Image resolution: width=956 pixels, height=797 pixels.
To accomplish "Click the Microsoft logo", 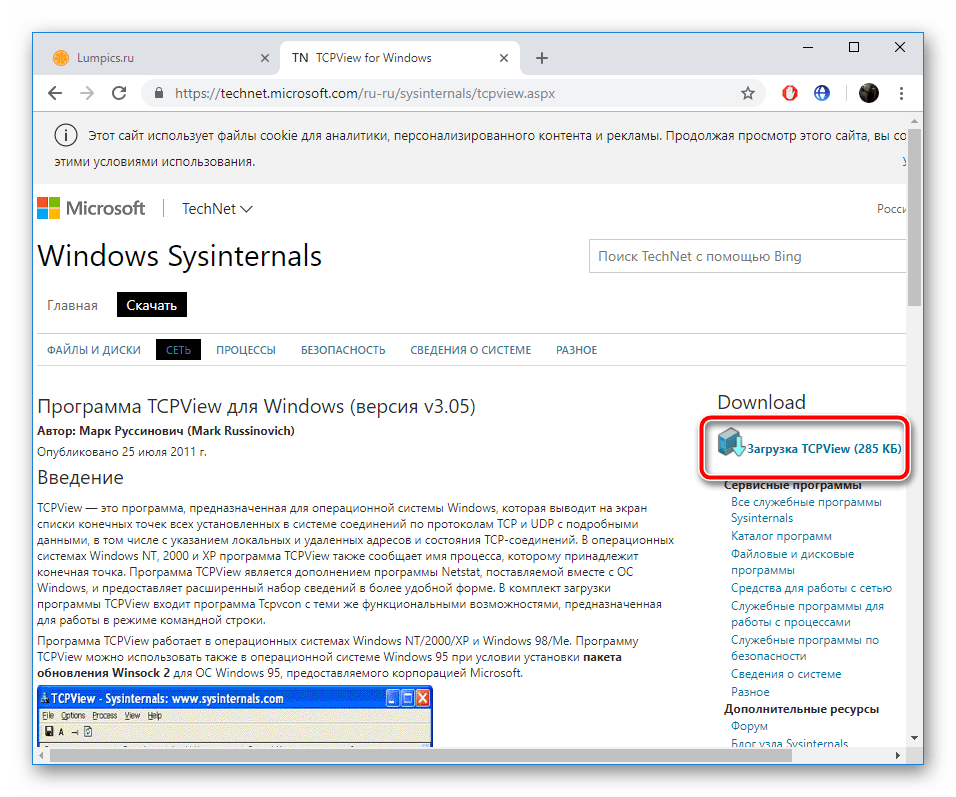I will 91,208.
